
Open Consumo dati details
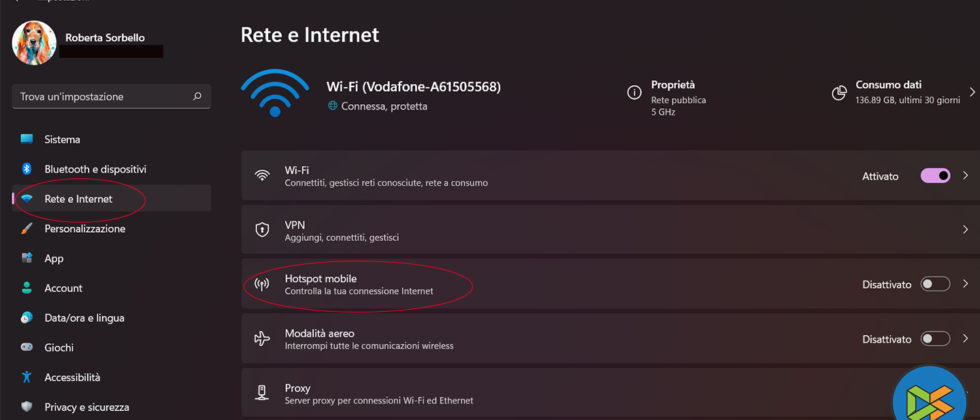pos(970,92)
